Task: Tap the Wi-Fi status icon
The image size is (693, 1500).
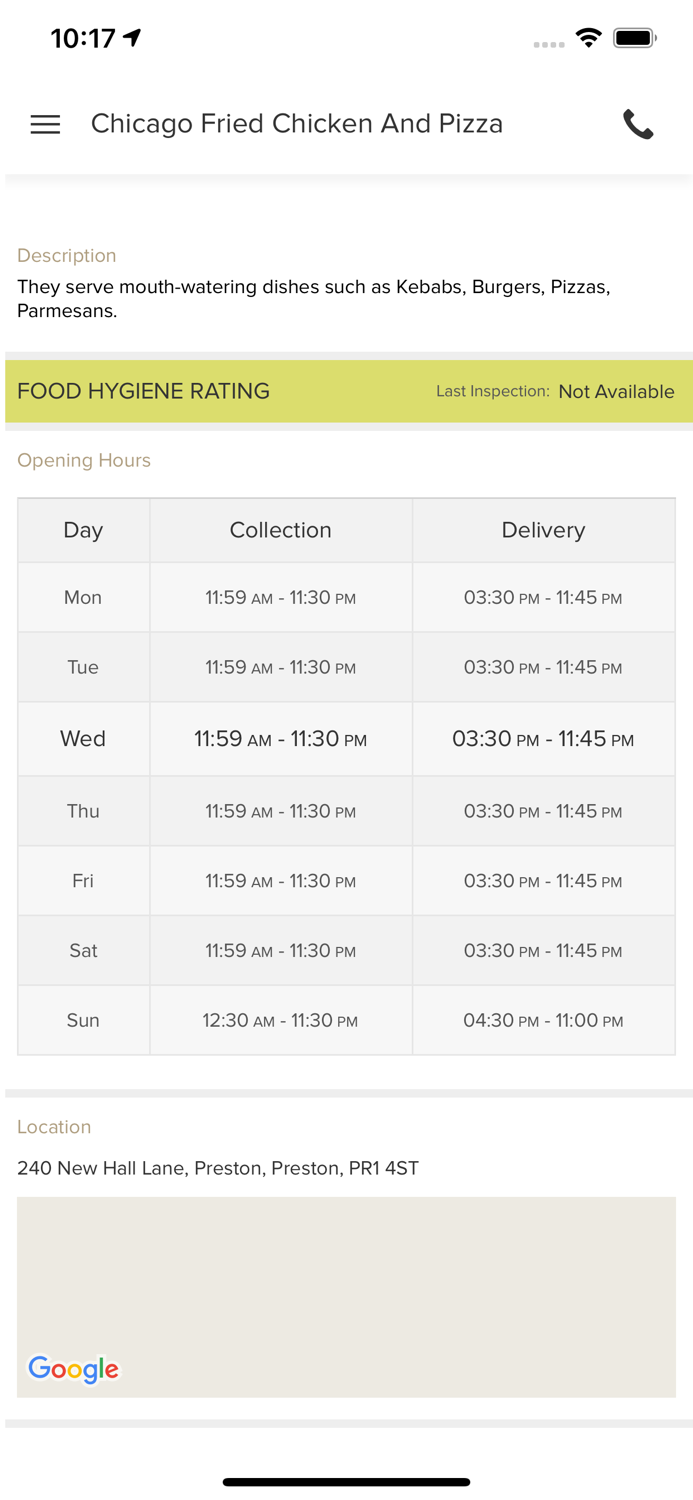Action: pos(588,38)
